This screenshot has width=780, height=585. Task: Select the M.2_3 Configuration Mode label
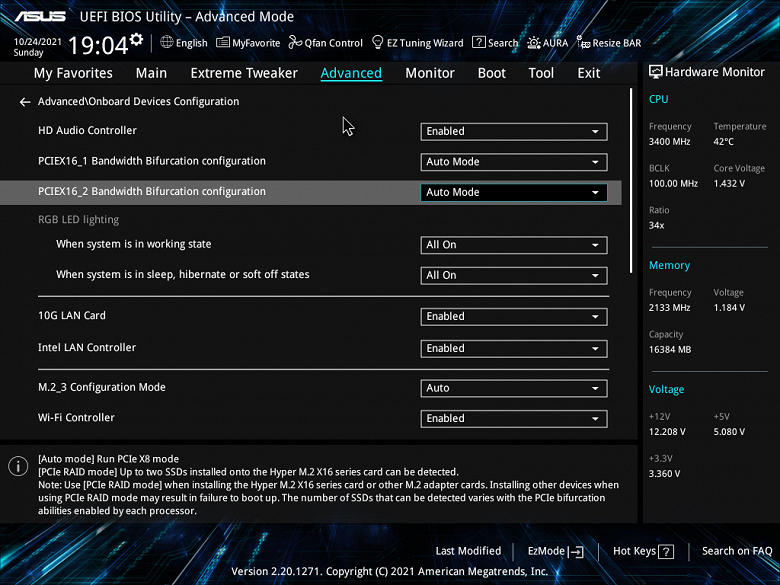[x=101, y=388]
